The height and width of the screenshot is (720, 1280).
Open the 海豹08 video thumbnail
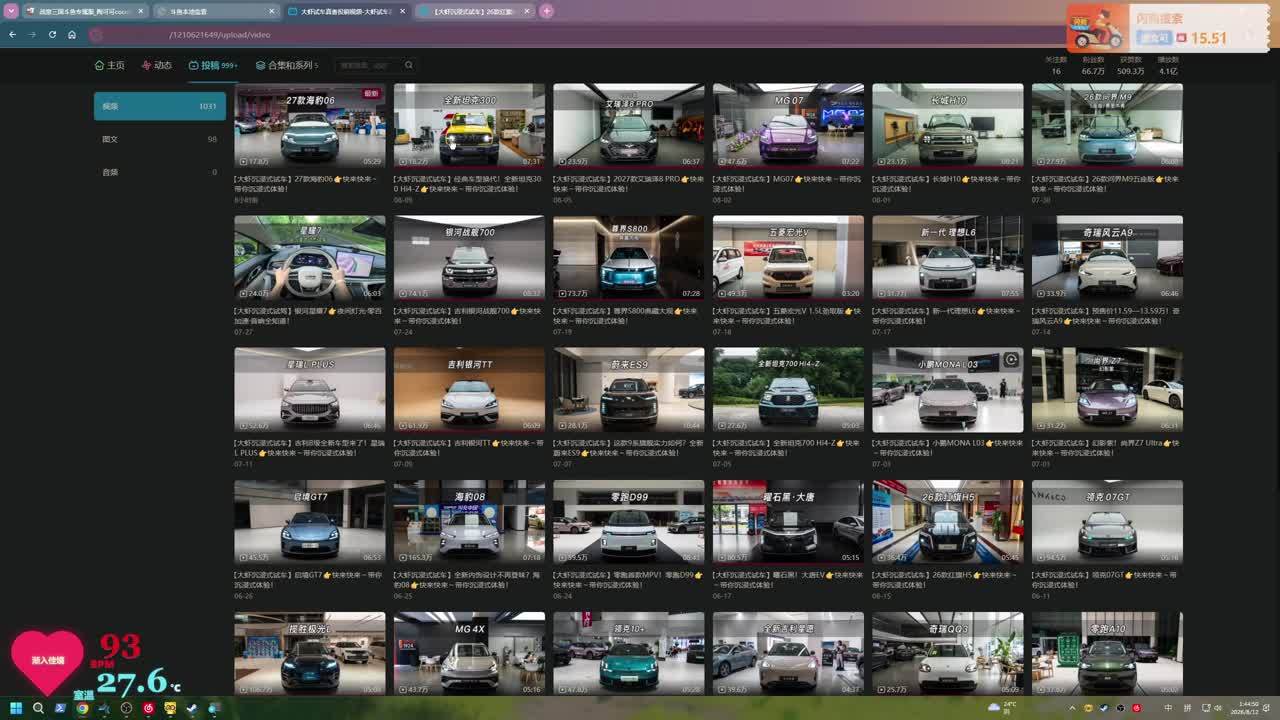click(469, 522)
